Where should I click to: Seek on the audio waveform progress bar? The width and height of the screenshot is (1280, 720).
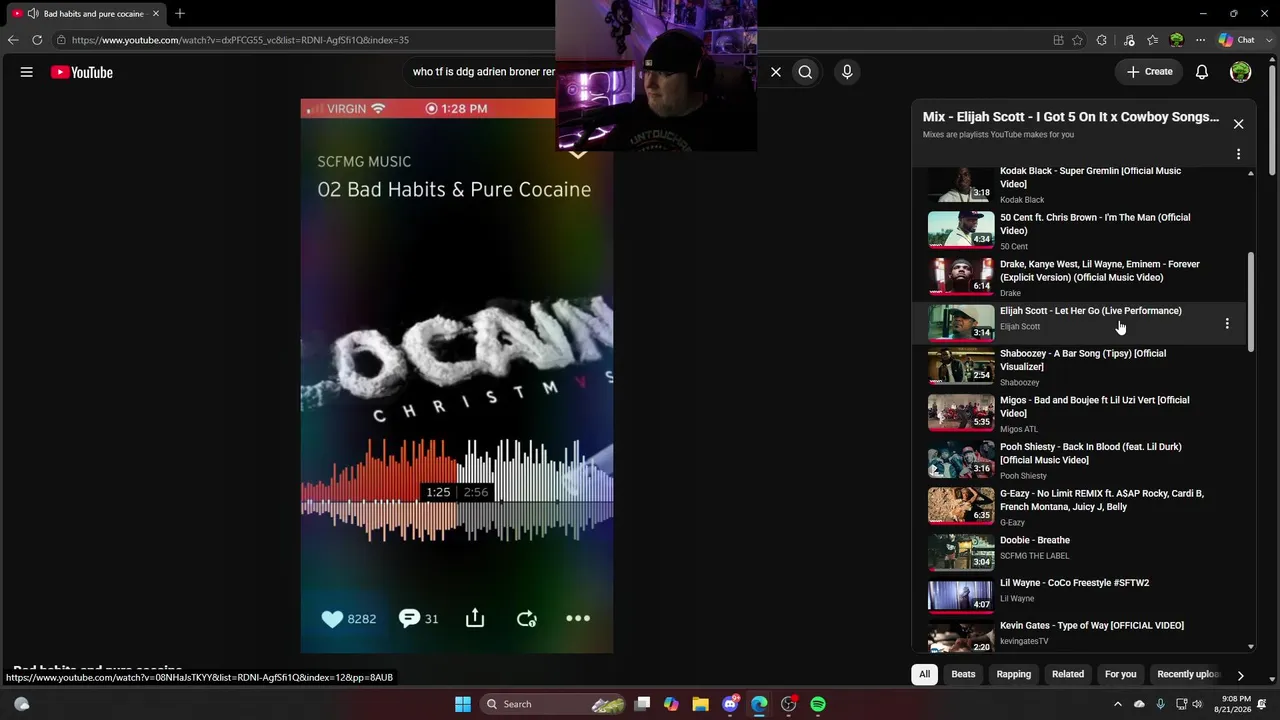pos(457,490)
